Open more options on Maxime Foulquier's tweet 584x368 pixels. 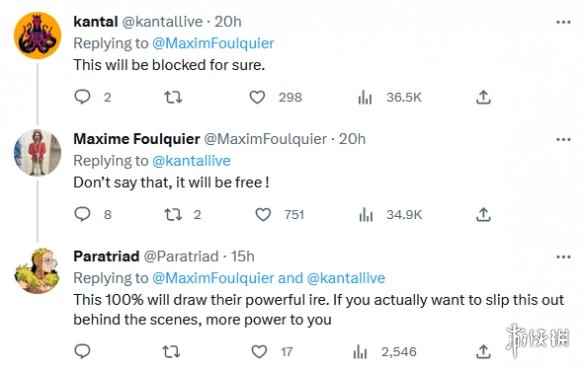[x=564, y=140]
